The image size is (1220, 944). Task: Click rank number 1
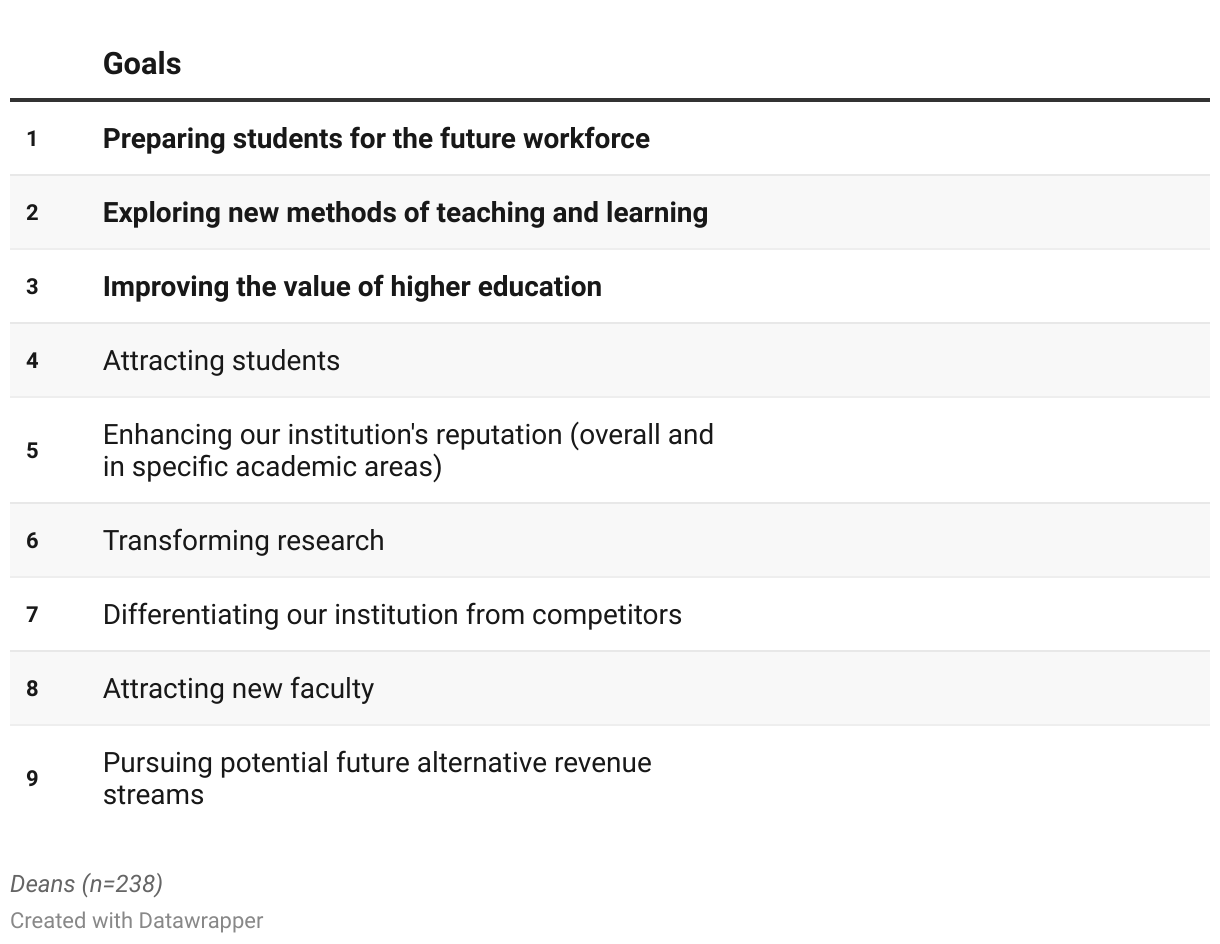pyautogui.click(x=32, y=139)
